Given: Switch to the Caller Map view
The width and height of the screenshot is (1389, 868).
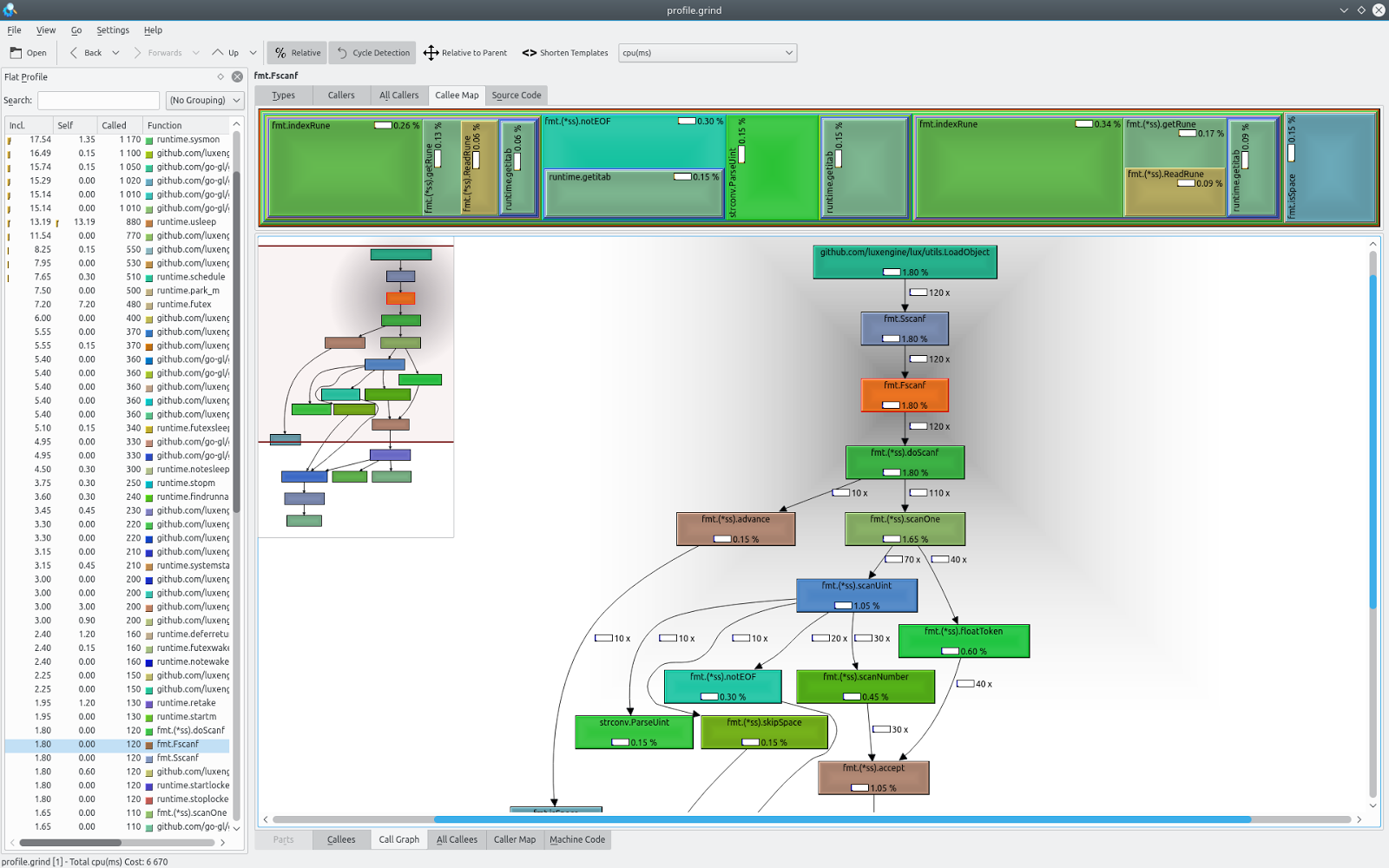Looking at the screenshot, I should pos(514,839).
